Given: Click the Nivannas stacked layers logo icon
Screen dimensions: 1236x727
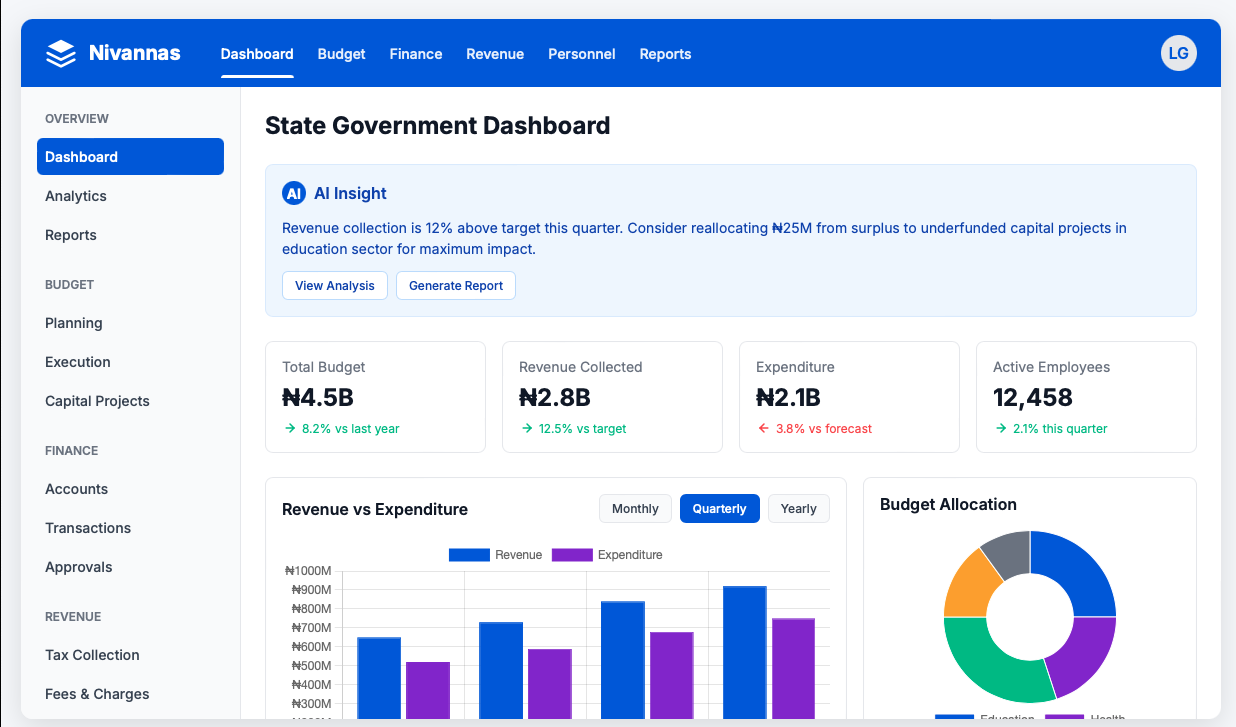Looking at the screenshot, I should (x=61, y=54).
